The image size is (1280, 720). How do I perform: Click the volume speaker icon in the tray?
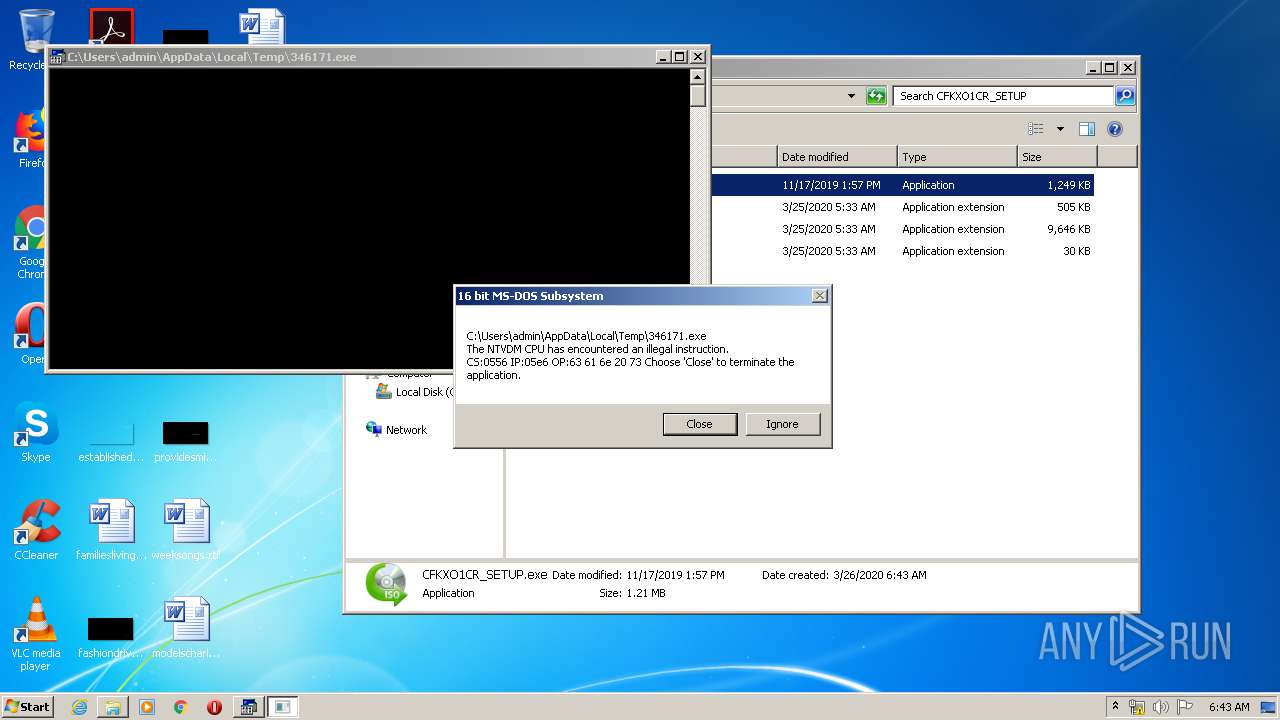(1161, 707)
